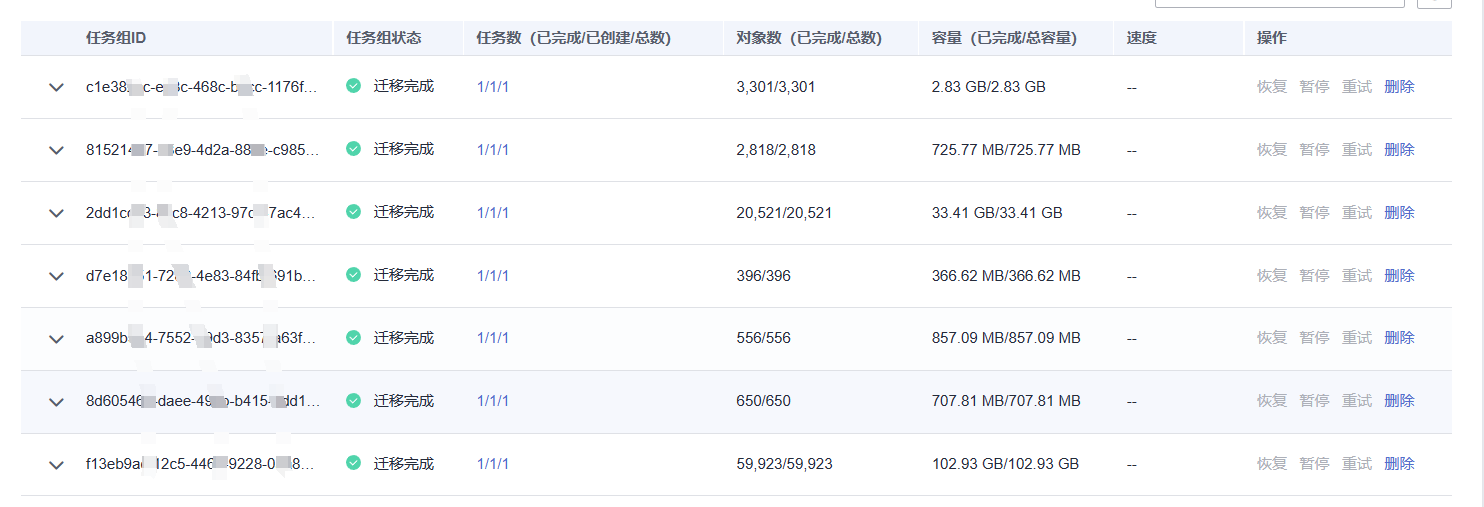The height and width of the screenshot is (507, 1484).
Task: Delete the task group starting with 8d60546
Action: pyautogui.click(x=1399, y=401)
